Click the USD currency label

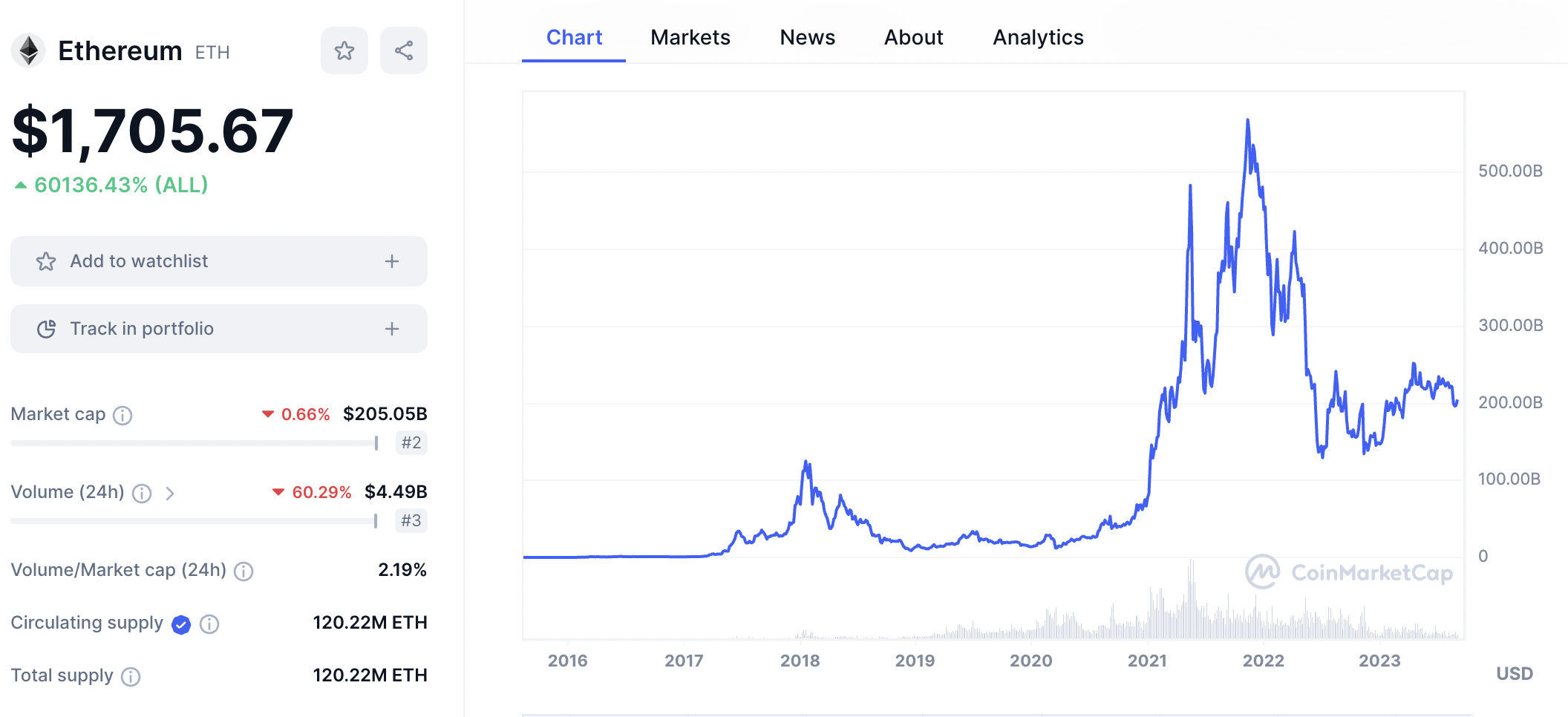click(1515, 673)
